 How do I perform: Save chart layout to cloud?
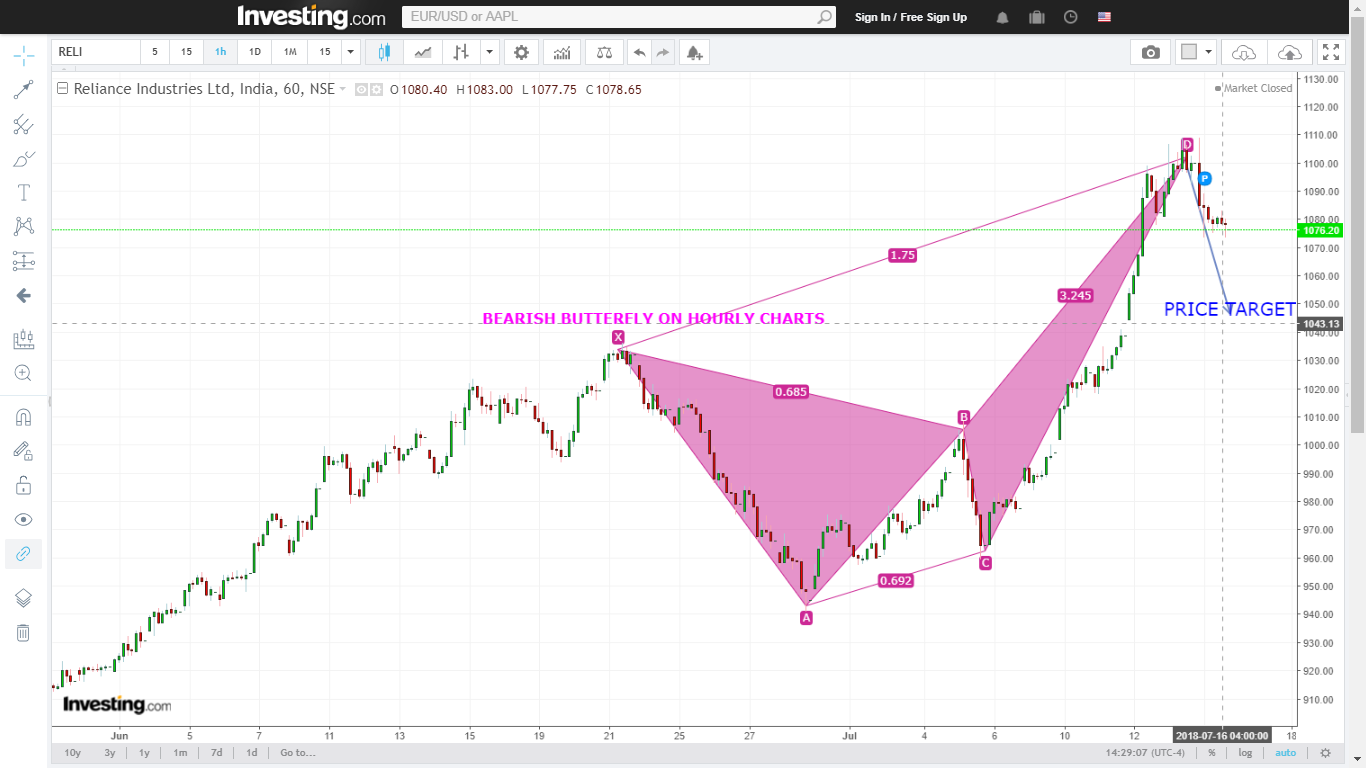tap(1290, 52)
